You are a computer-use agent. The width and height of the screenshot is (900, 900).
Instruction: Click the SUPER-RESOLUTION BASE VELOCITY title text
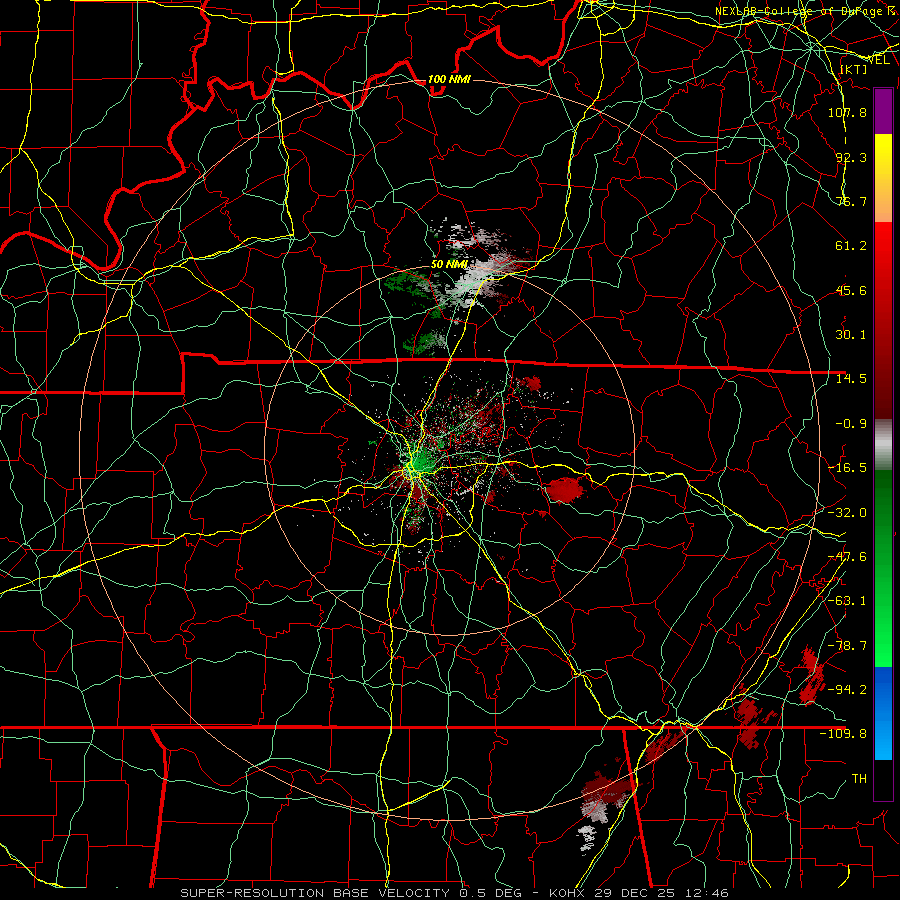tap(315, 893)
